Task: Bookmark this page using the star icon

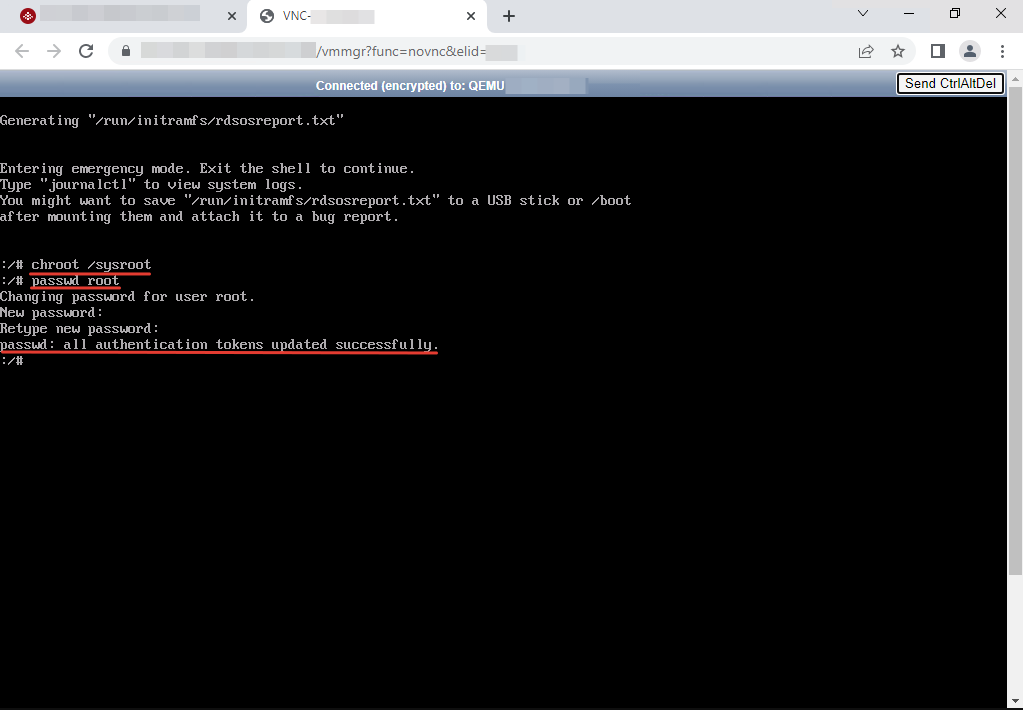Action: pyautogui.click(x=897, y=50)
